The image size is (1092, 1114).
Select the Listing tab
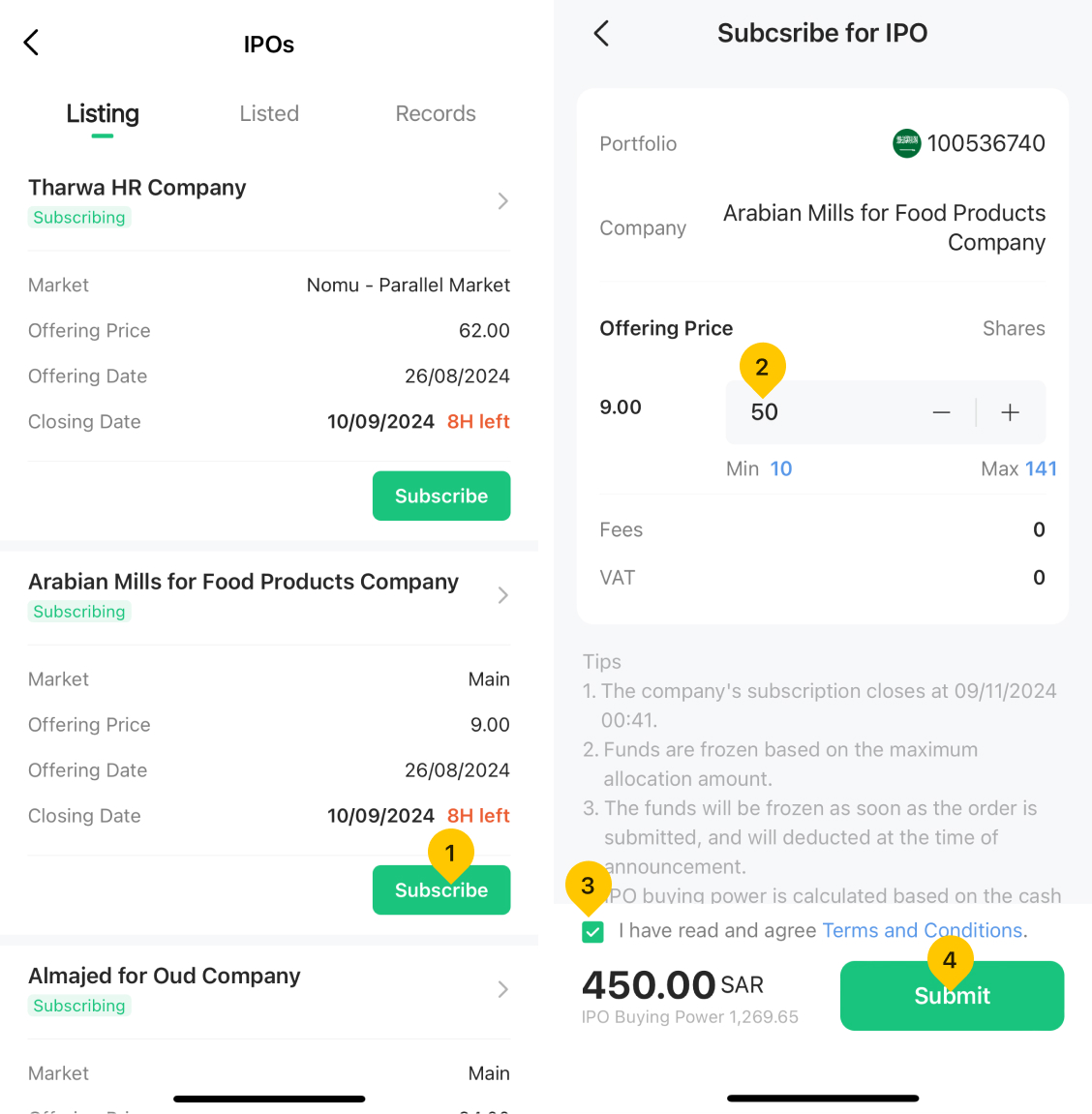tap(103, 113)
